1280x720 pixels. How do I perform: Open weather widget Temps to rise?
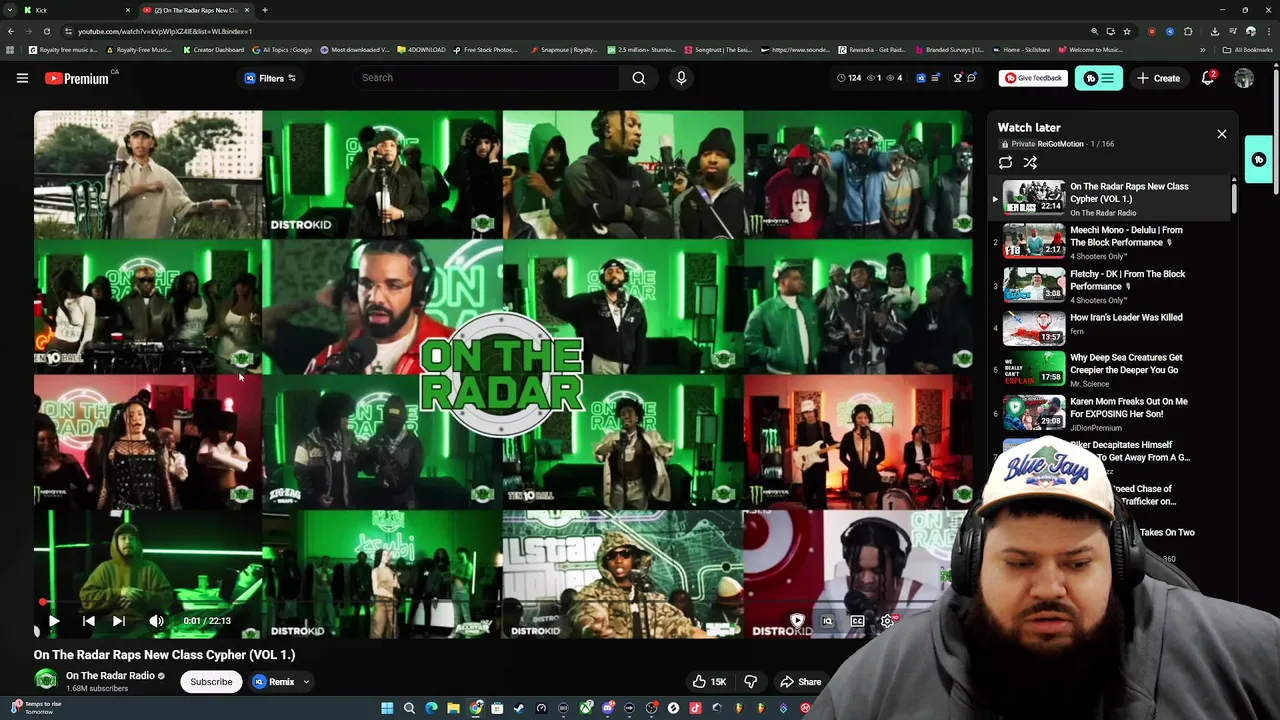pos(36,708)
